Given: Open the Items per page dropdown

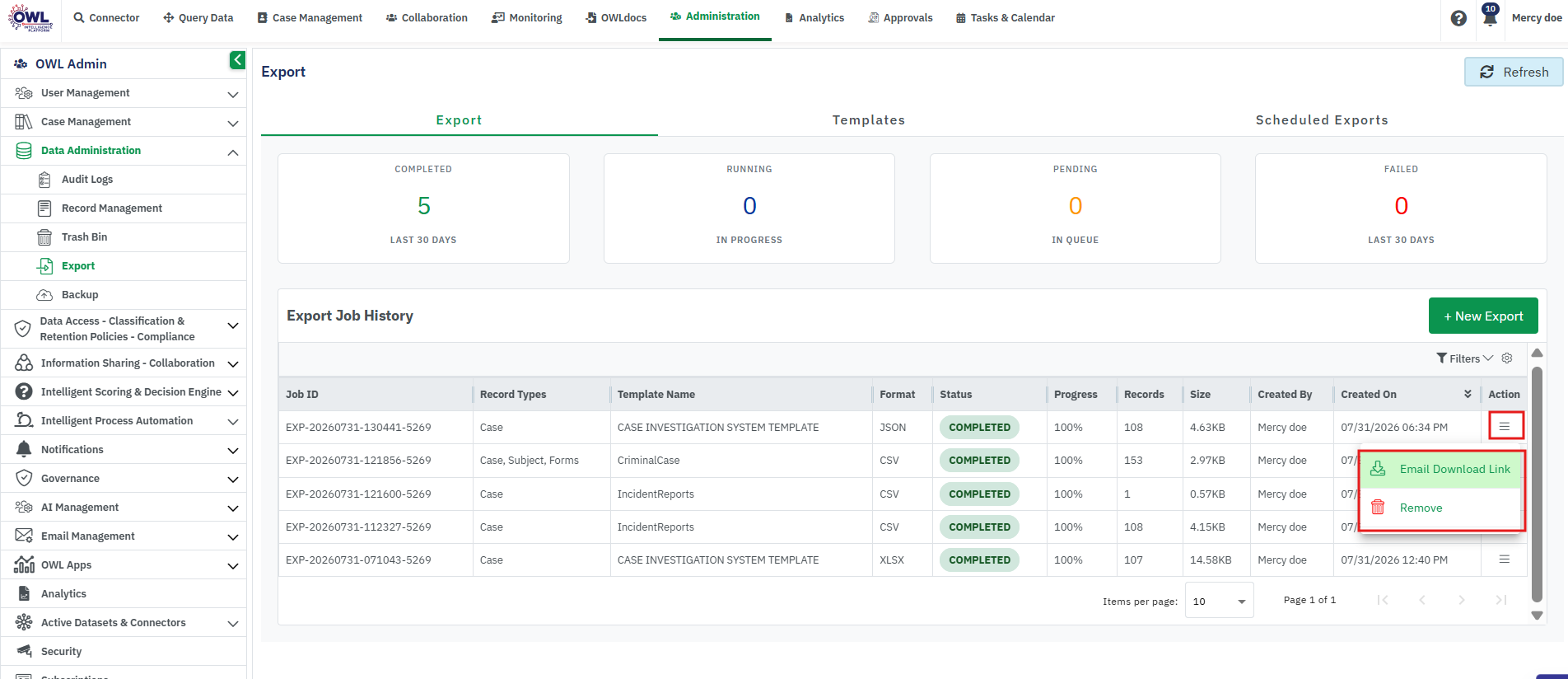Looking at the screenshot, I should [x=1219, y=601].
